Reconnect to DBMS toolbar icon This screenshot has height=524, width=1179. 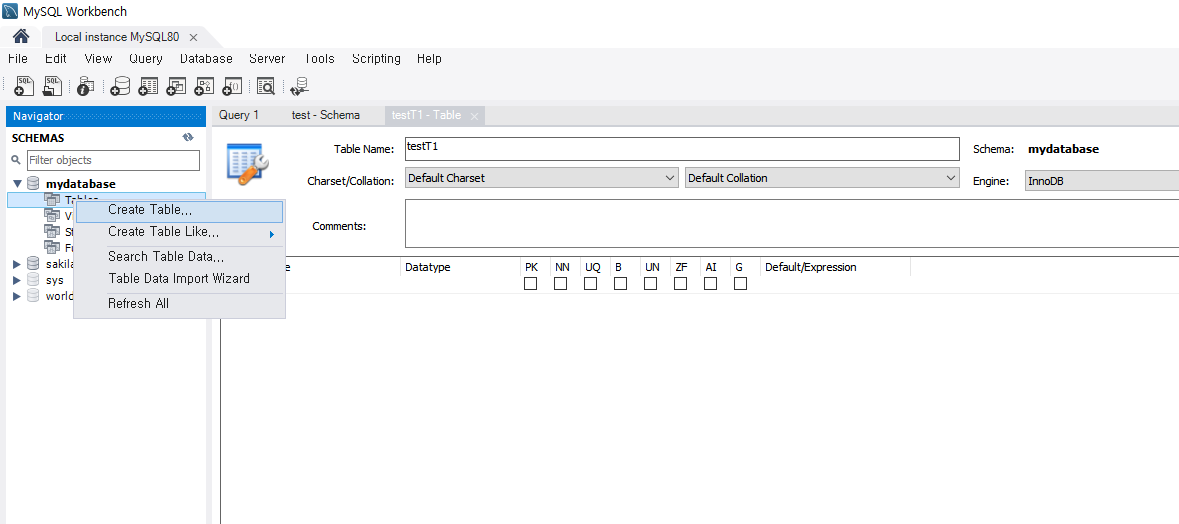[x=300, y=86]
